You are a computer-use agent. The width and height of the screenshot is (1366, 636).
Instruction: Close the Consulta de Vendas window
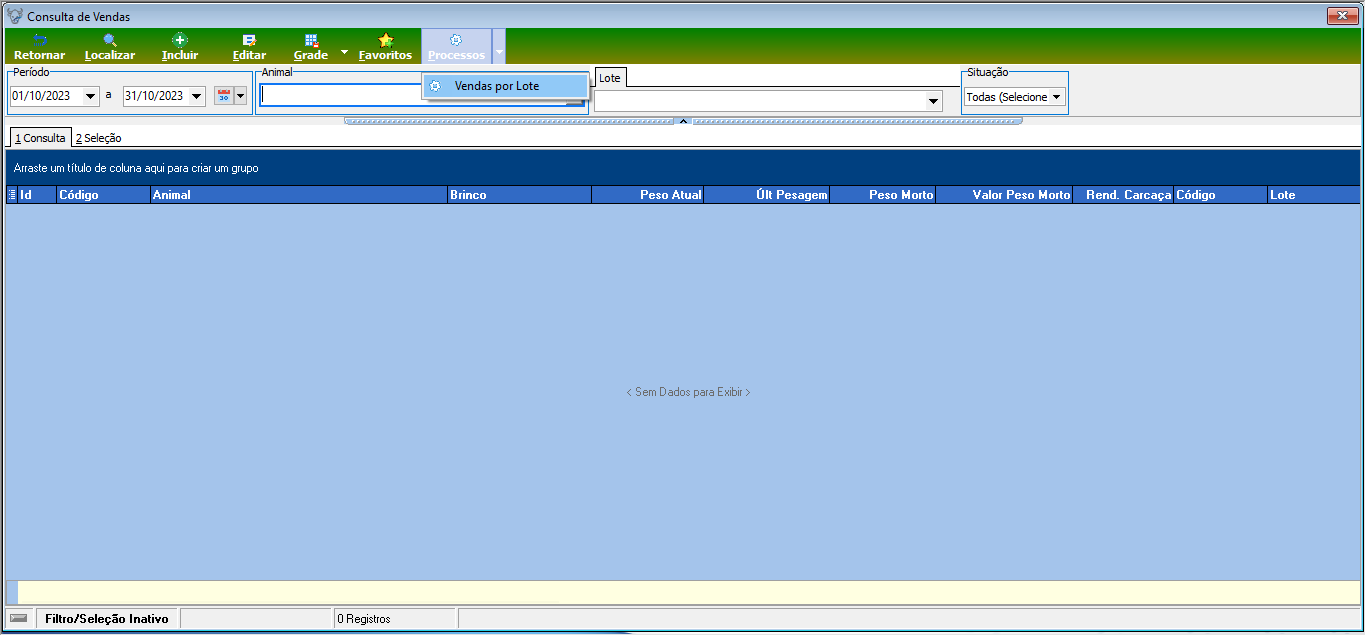coord(1341,16)
